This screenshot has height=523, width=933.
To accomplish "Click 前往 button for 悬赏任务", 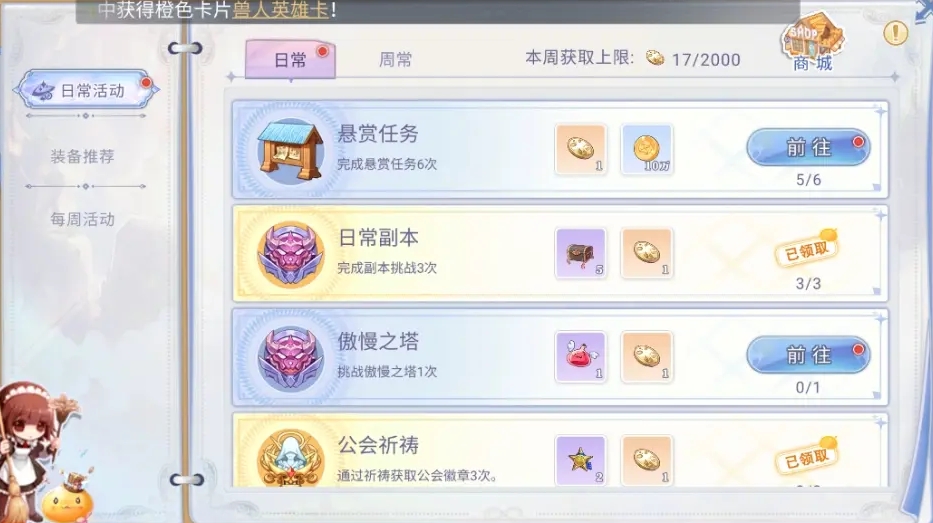I will pos(808,147).
